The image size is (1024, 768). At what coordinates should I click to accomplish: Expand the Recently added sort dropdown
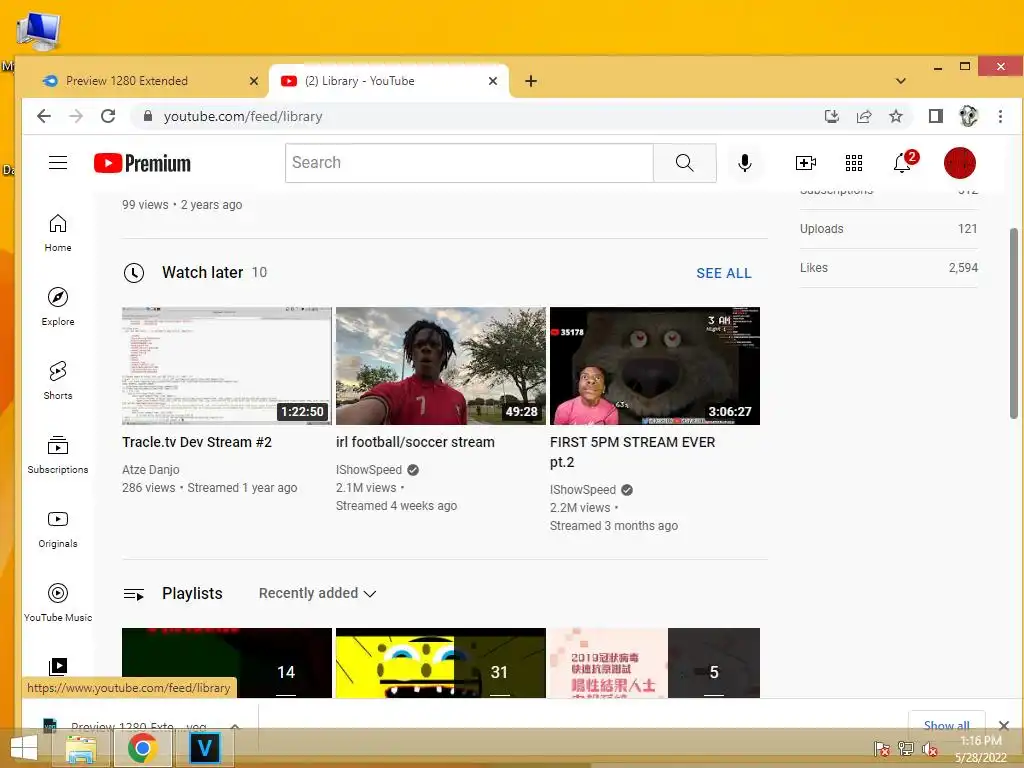click(317, 593)
